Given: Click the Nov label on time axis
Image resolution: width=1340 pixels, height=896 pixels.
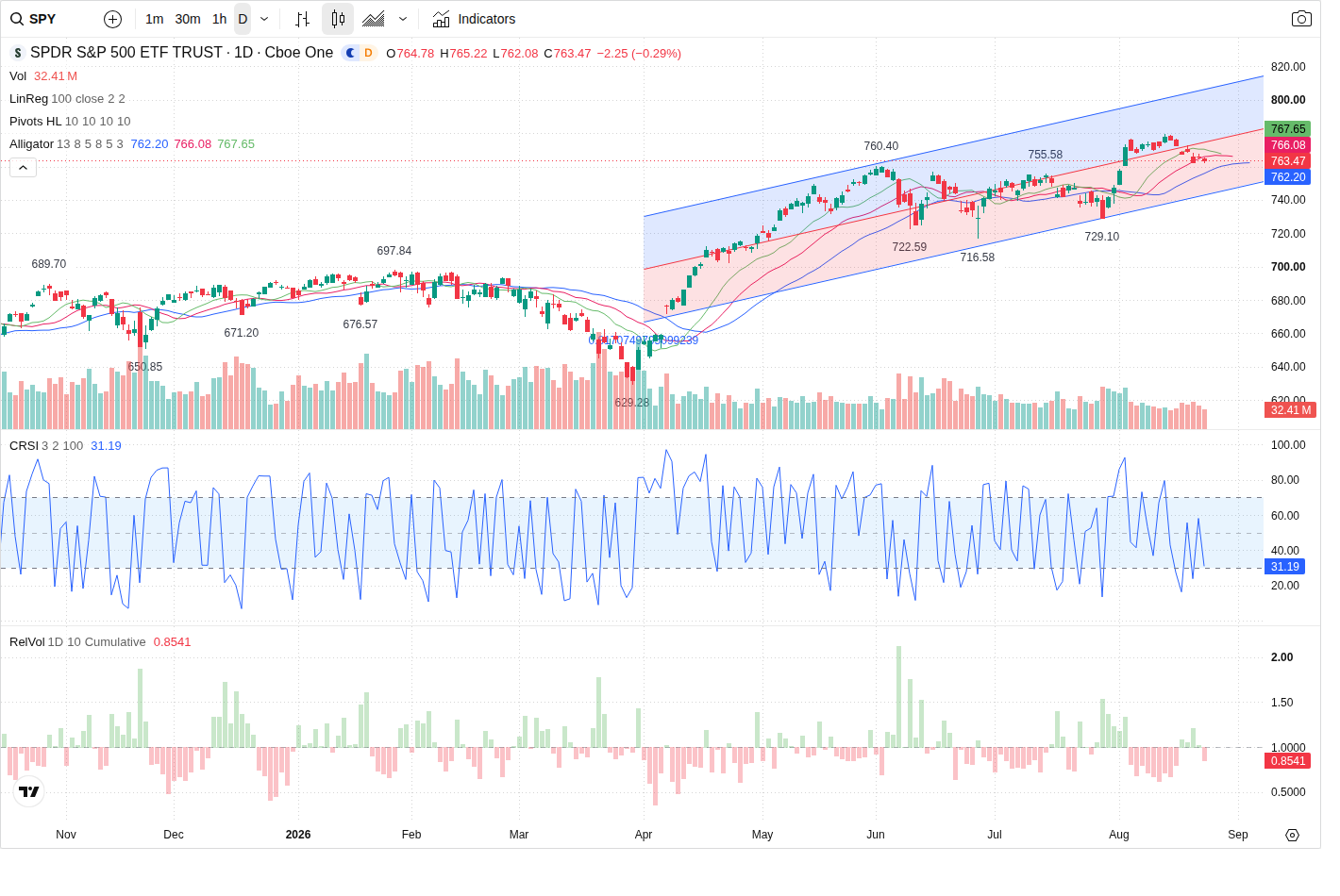Looking at the screenshot, I should (x=66, y=835).
